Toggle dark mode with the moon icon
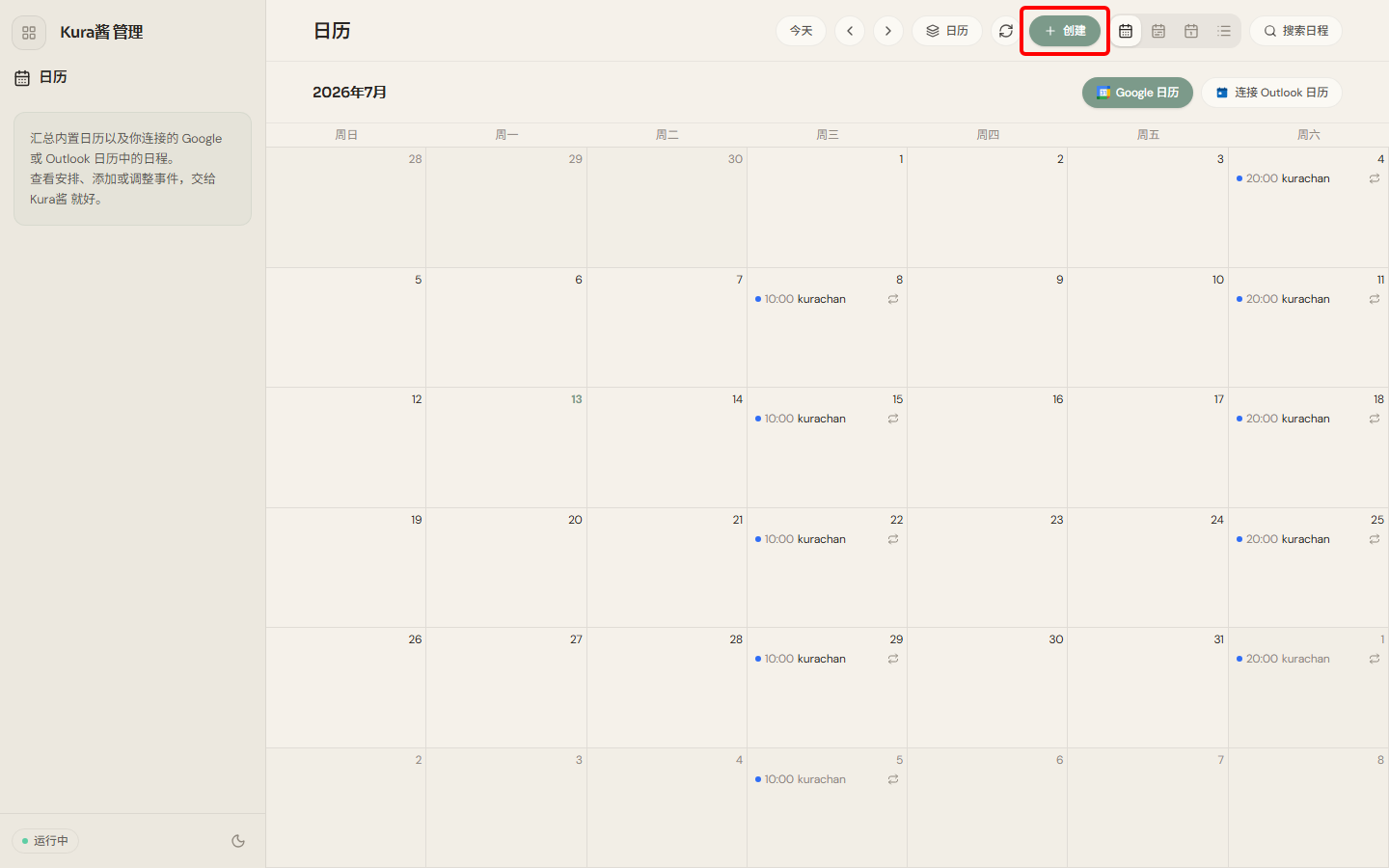This screenshot has height=868, width=1389. (238, 841)
